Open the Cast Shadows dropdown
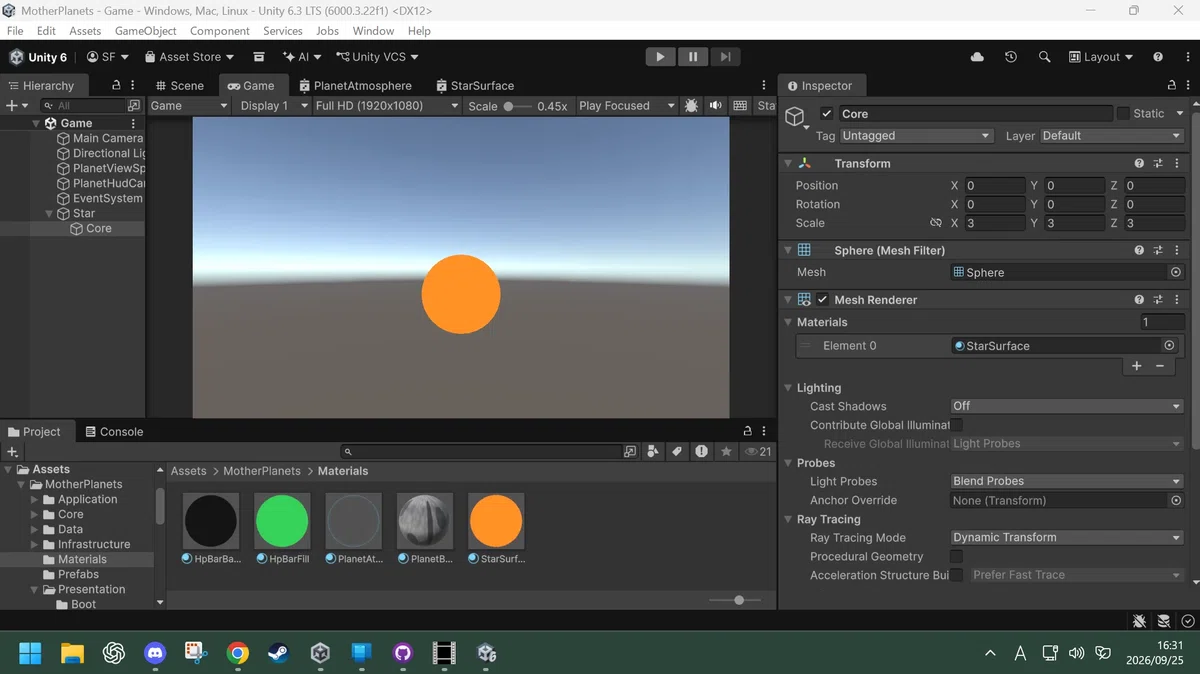The height and width of the screenshot is (674, 1200). point(1067,406)
